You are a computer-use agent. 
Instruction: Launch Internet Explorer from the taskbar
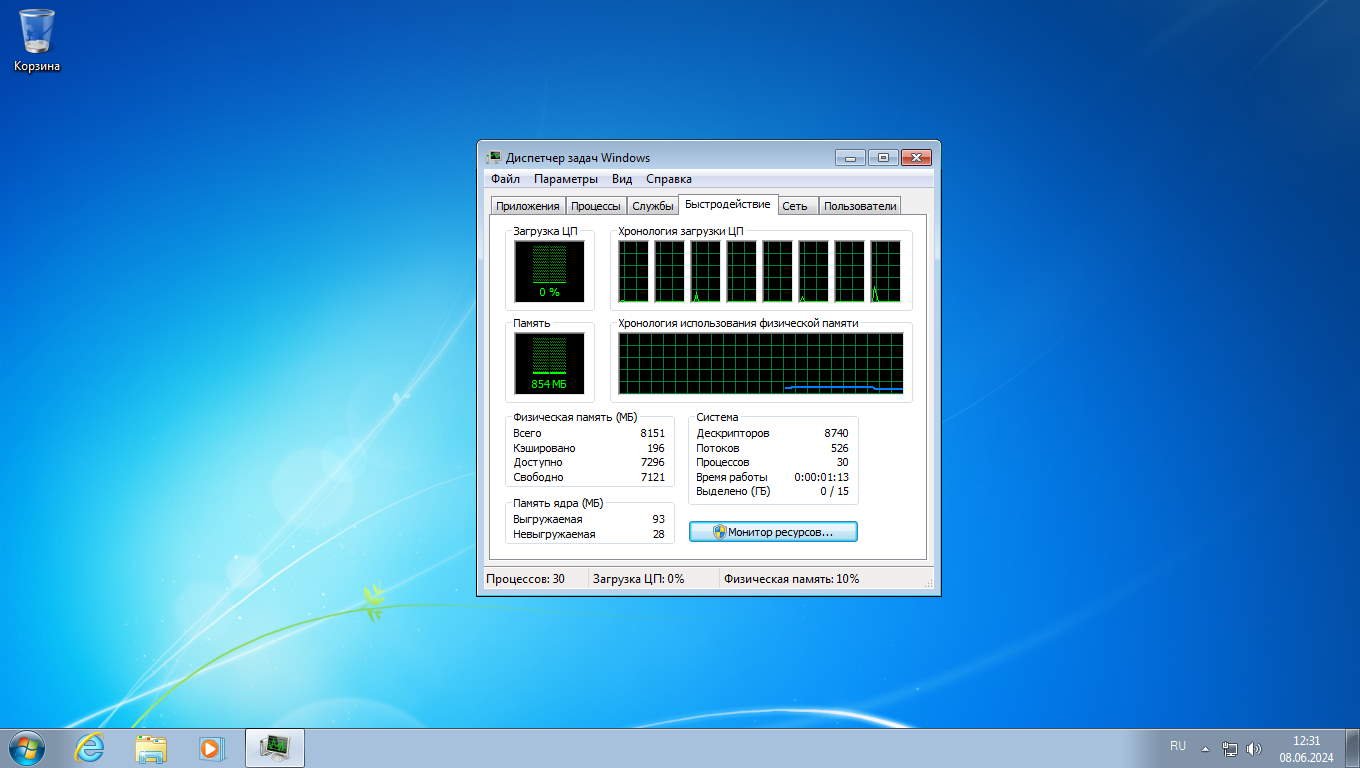click(90, 747)
